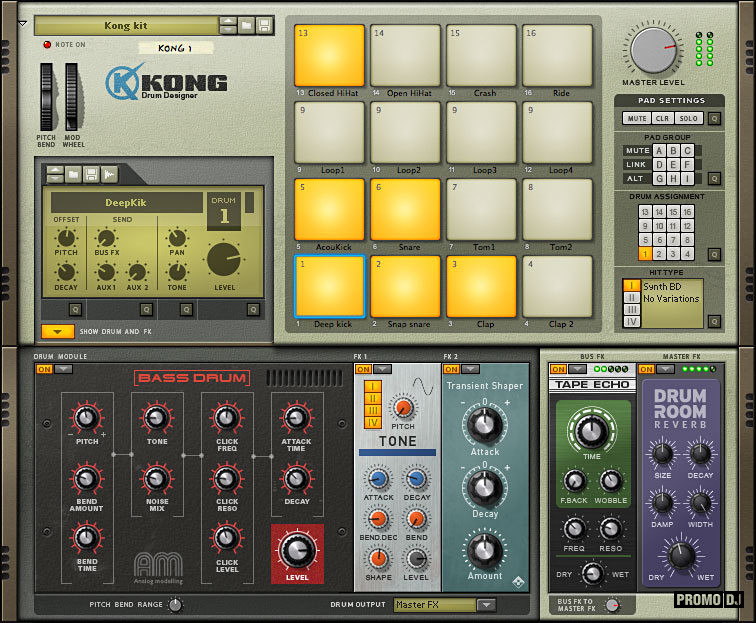Click the CLR button in Pad Settings
The image size is (756, 623).
[x=662, y=118]
